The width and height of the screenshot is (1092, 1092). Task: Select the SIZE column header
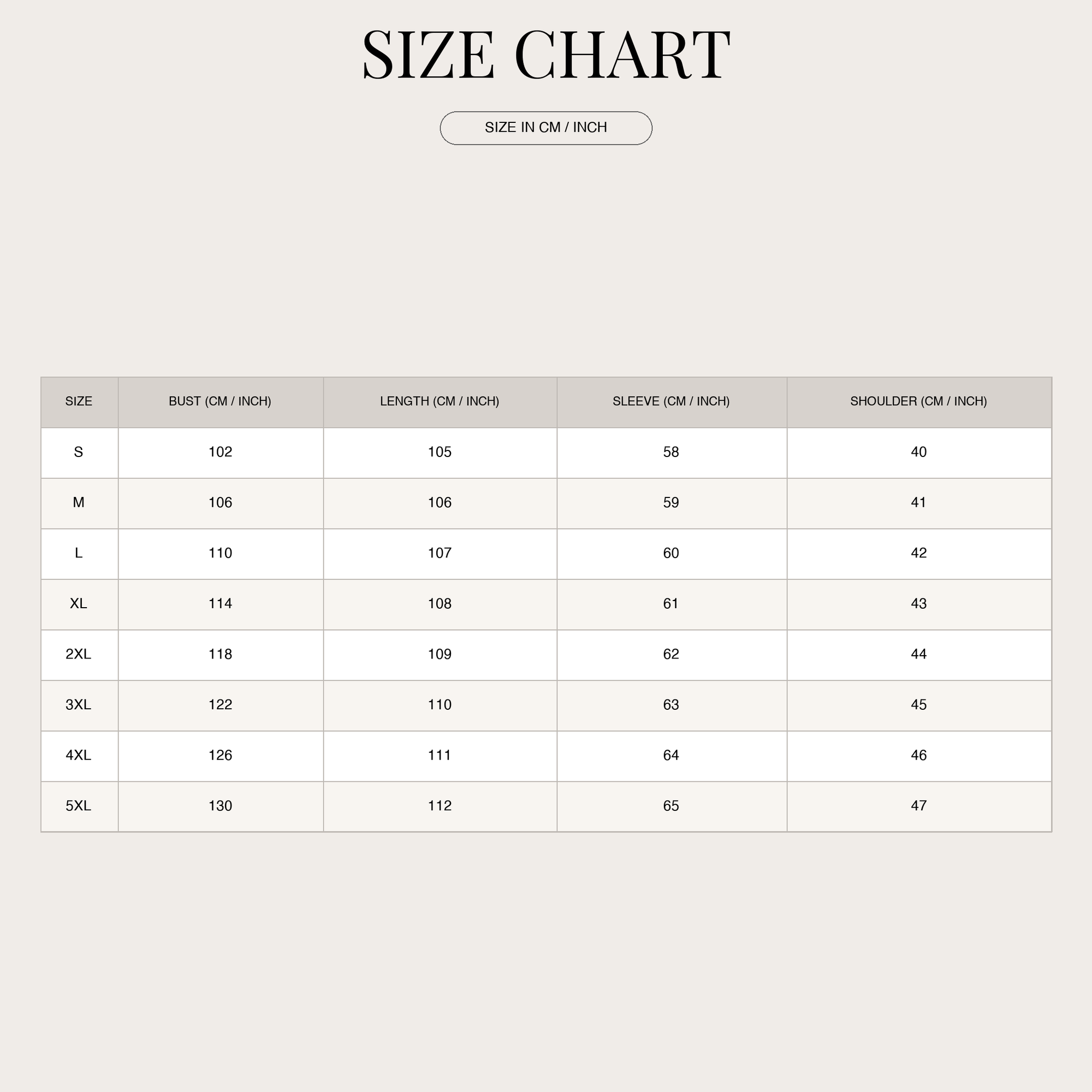pyautogui.click(x=79, y=401)
